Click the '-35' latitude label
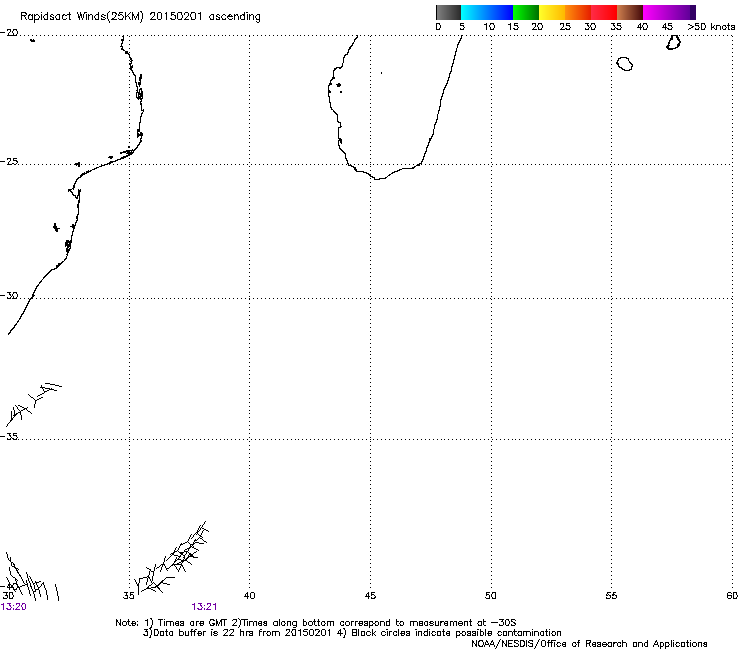The width and height of the screenshot is (740, 650). (9, 437)
